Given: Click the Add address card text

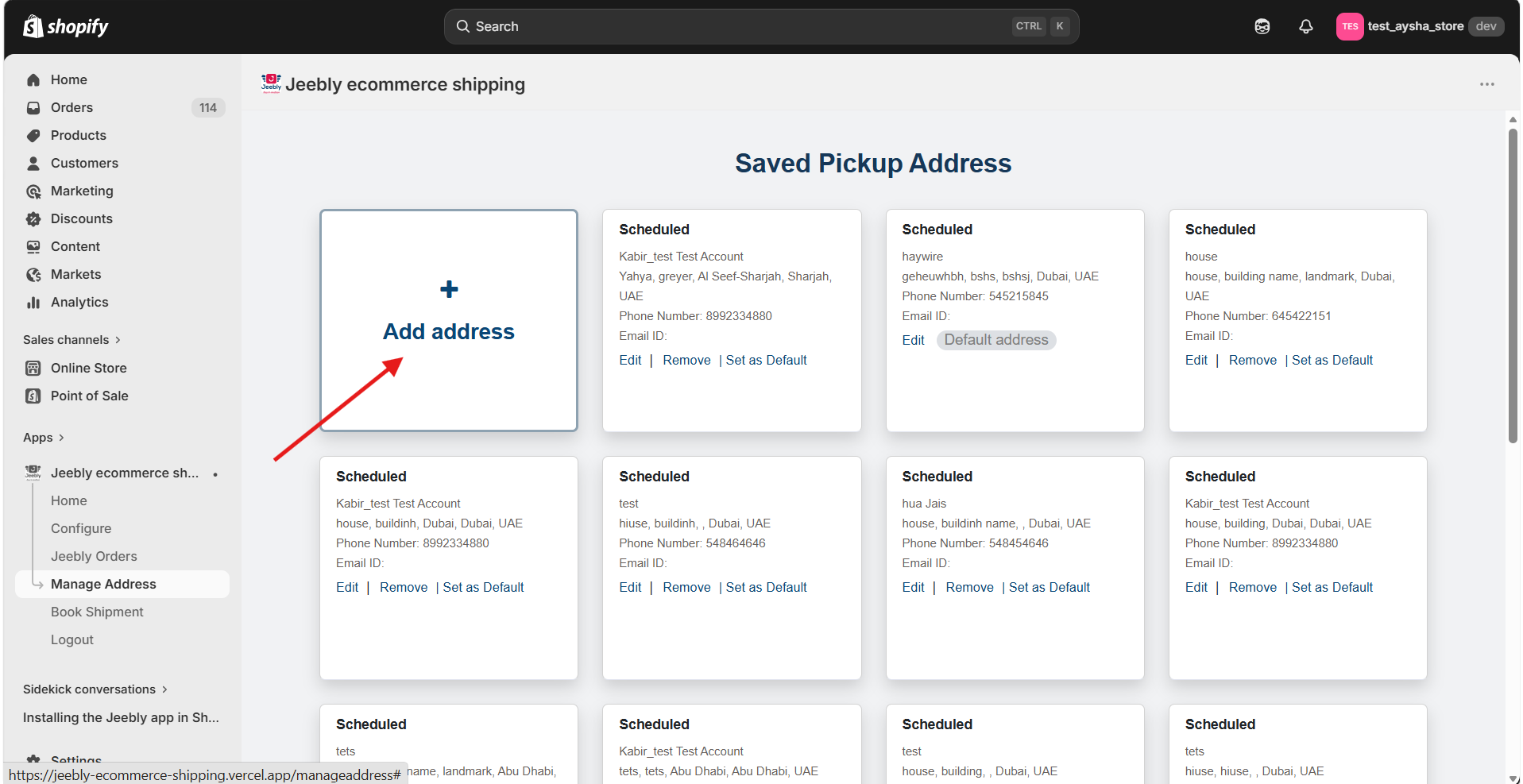Looking at the screenshot, I should (449, 331).
